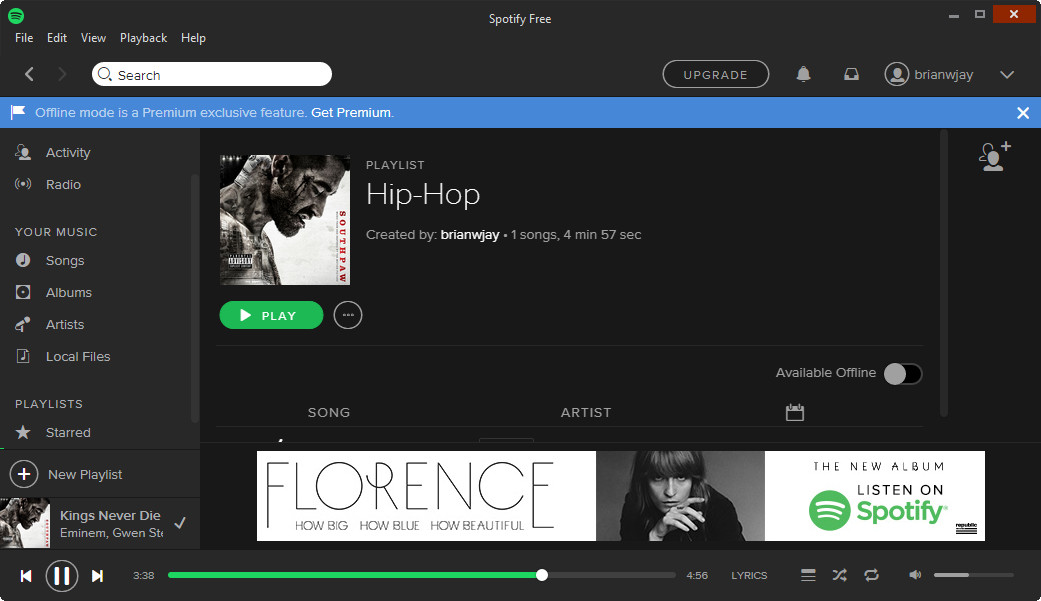
Task: Open the Help menu
Action: 193,38
